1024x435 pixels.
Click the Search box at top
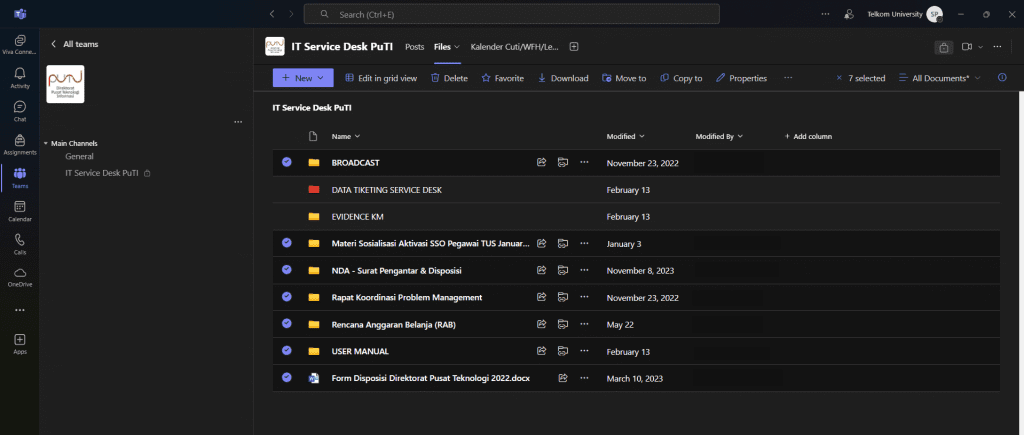tap(512, 14)
